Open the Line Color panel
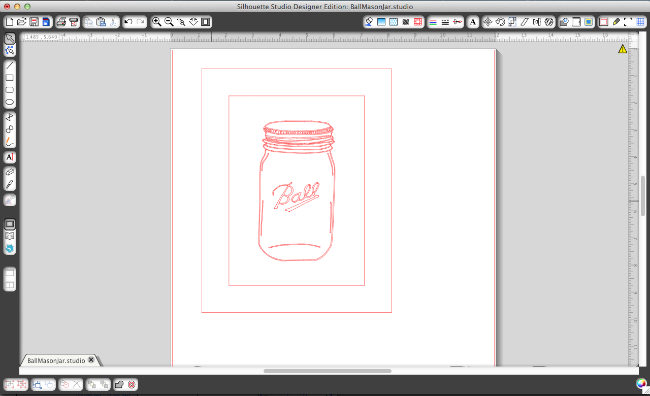This screenshot has height=396, width=650. point(433,22)
